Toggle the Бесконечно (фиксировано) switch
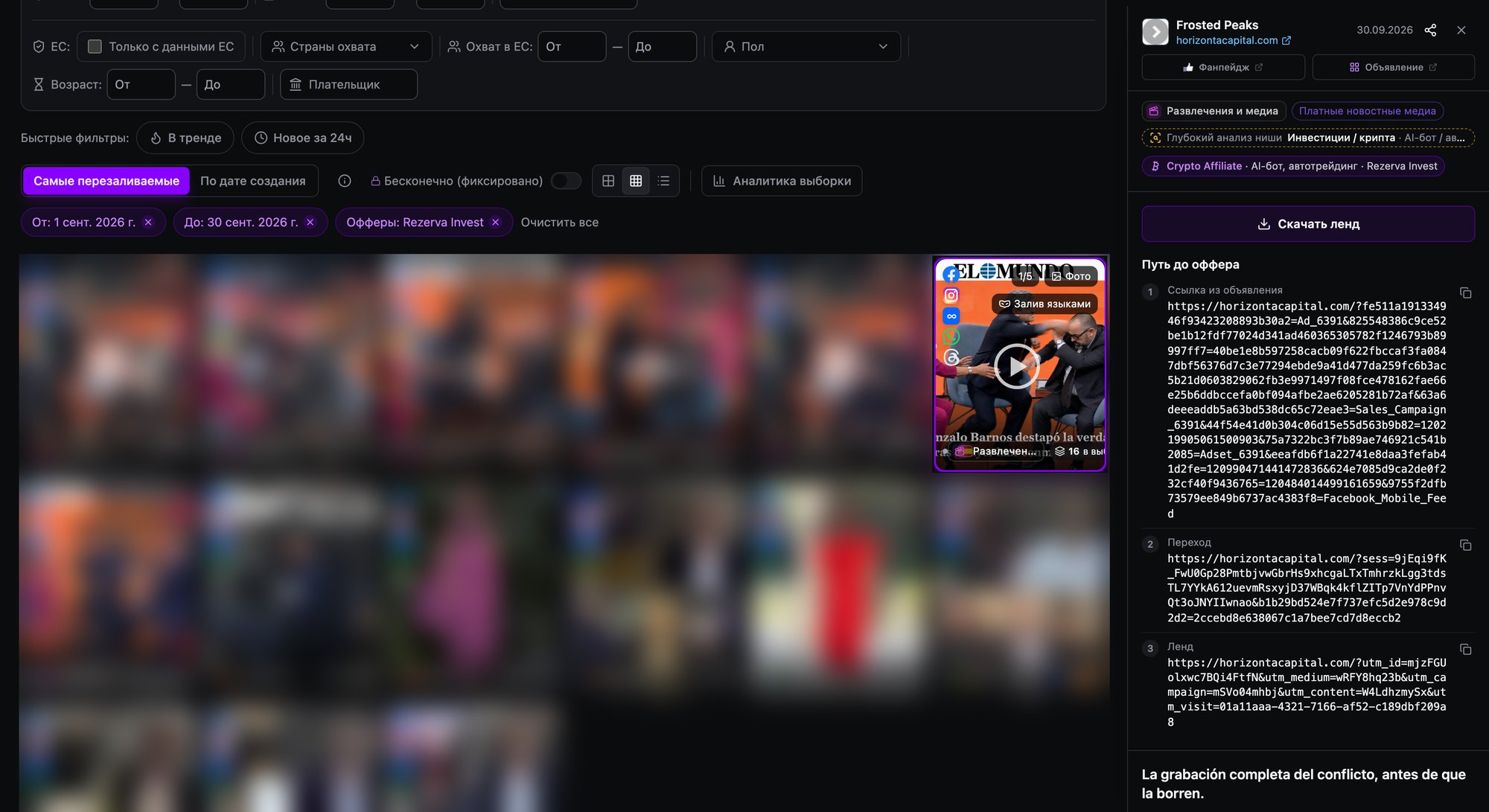This screenshot has height=812, width=1489. coord(566,181)
